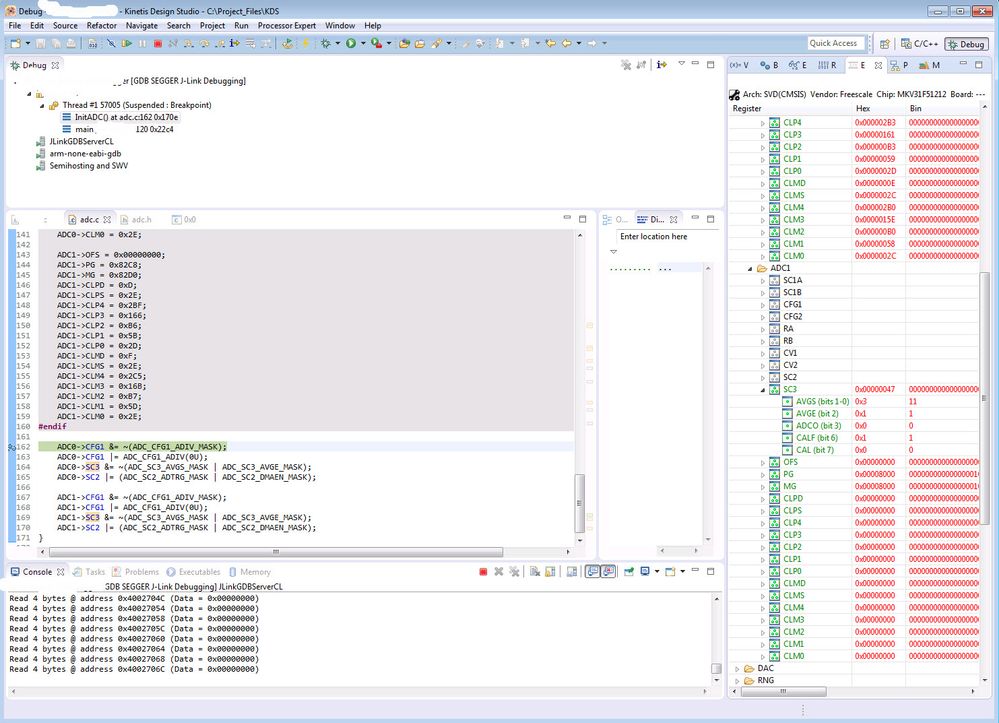Click the Resume debug toolbar icon
Viewport: 999px width, 723px height.
click(127, 43)
